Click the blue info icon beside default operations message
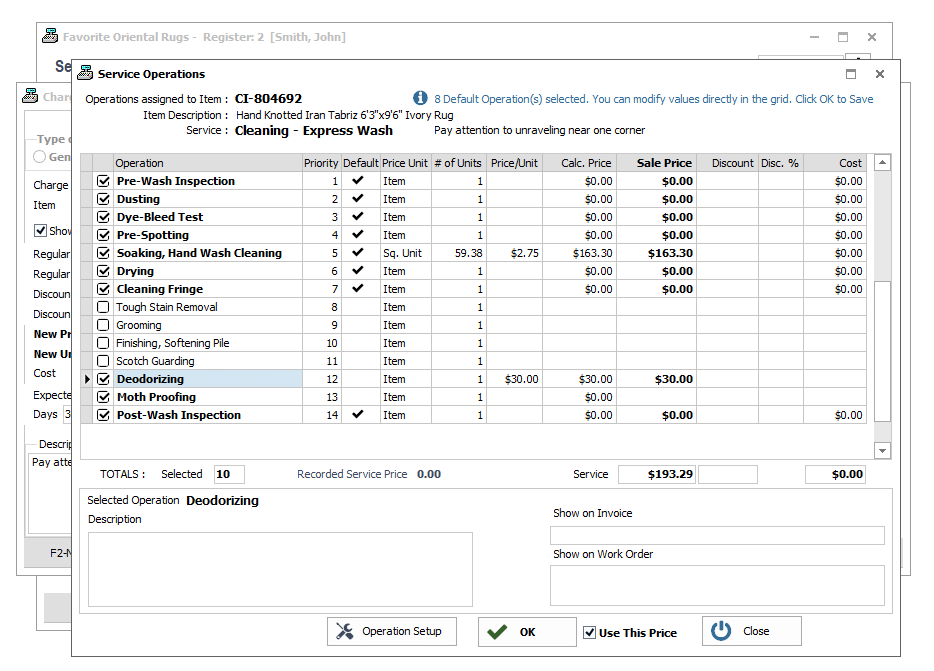Viewport: 934px width, 671px height. click(420, 98)
